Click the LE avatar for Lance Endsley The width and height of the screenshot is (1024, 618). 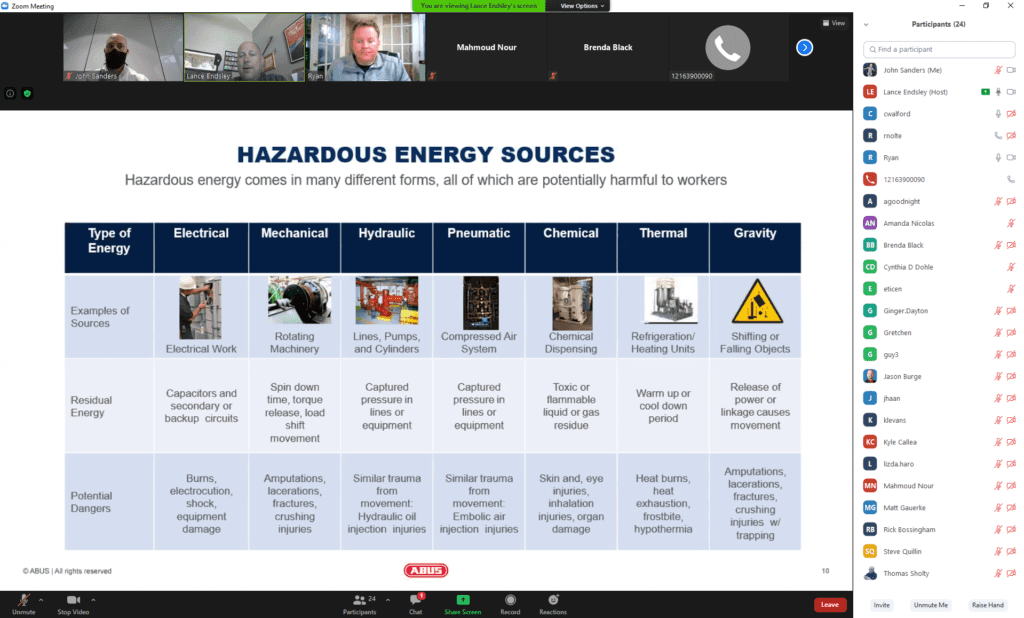coord(870,92)
